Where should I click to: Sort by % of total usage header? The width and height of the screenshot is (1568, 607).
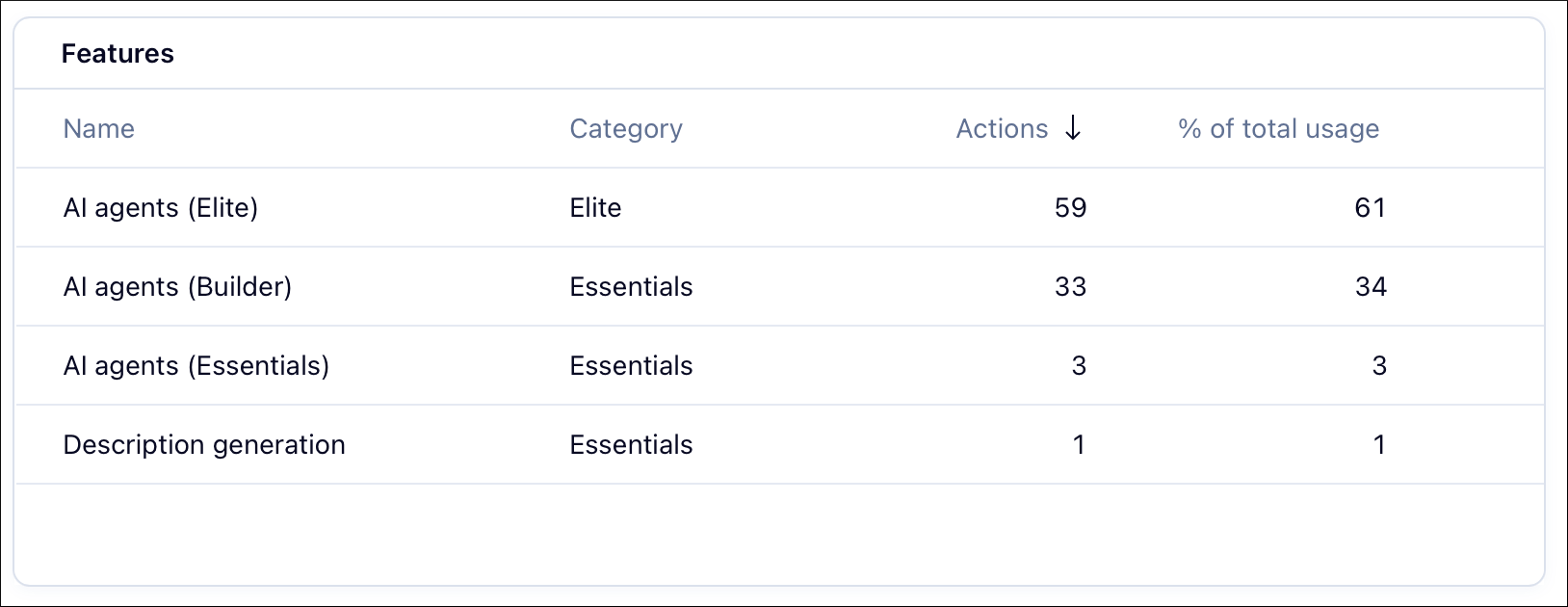(1278, 129)
